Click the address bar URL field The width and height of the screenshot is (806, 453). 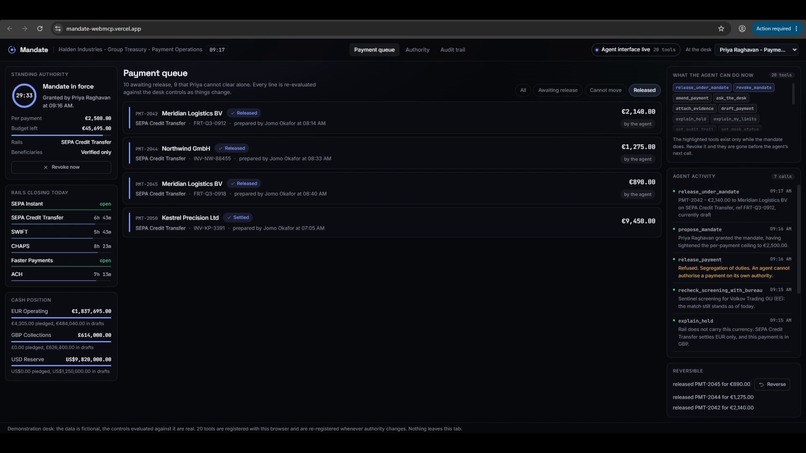point(386,29)
